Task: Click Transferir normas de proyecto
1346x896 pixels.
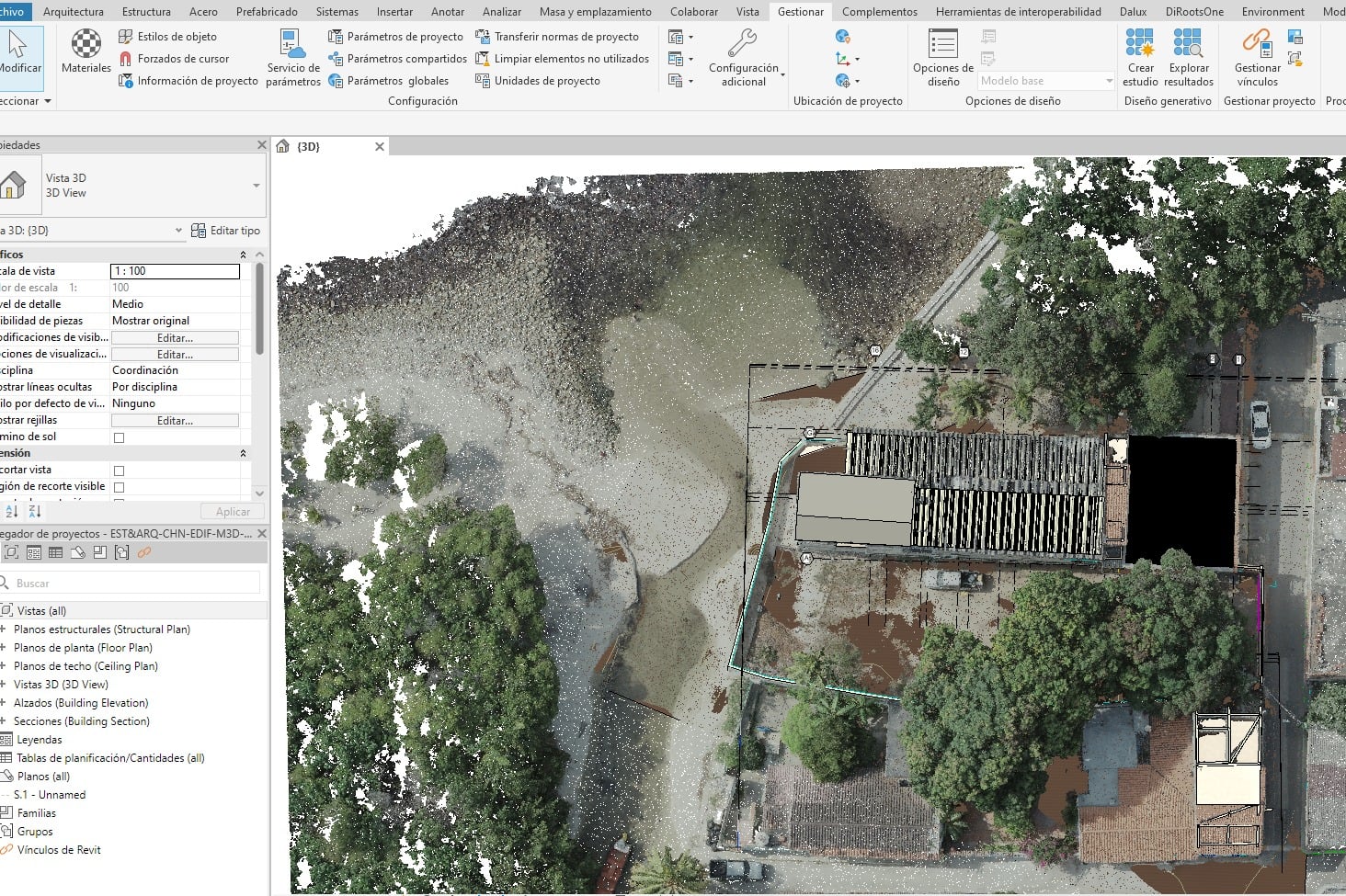Action: (557, 37)
